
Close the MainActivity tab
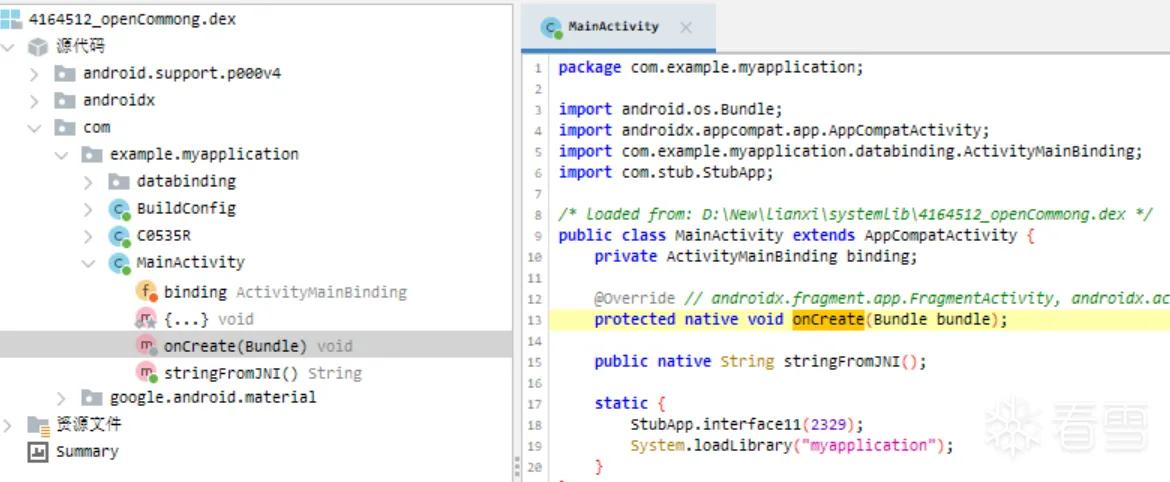[x=686, y=28]
